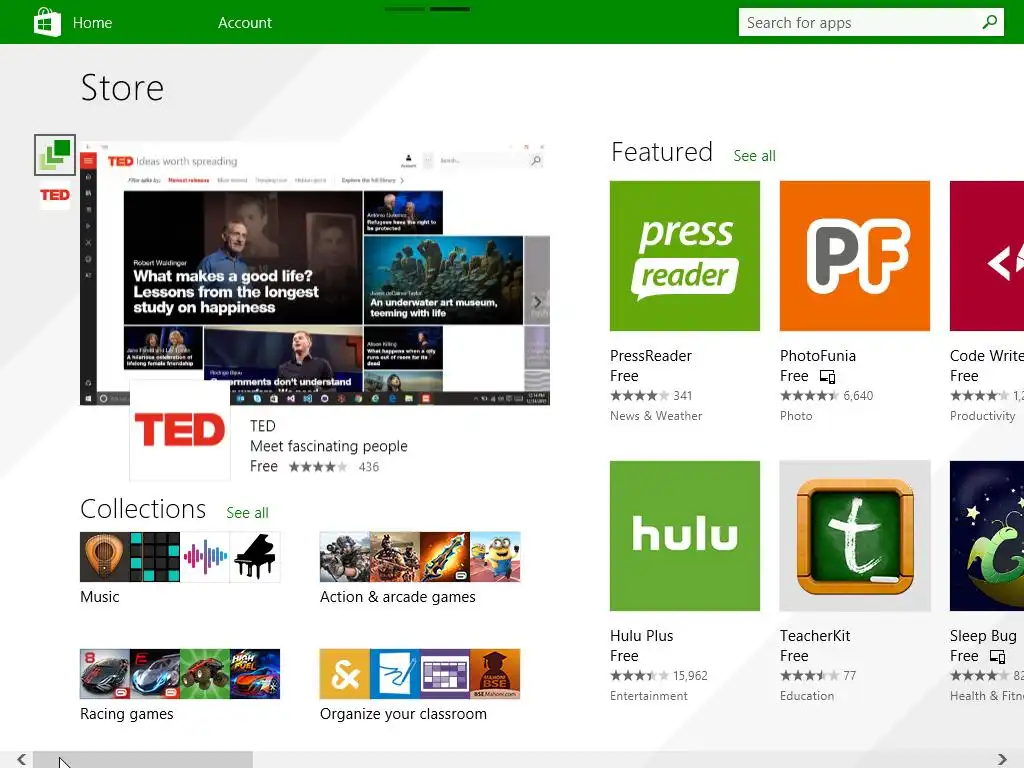The image size is (1024, 768).
Task: Click the BSE graduation cap icon
Action: pyautogui.click(x=495, y=674)
